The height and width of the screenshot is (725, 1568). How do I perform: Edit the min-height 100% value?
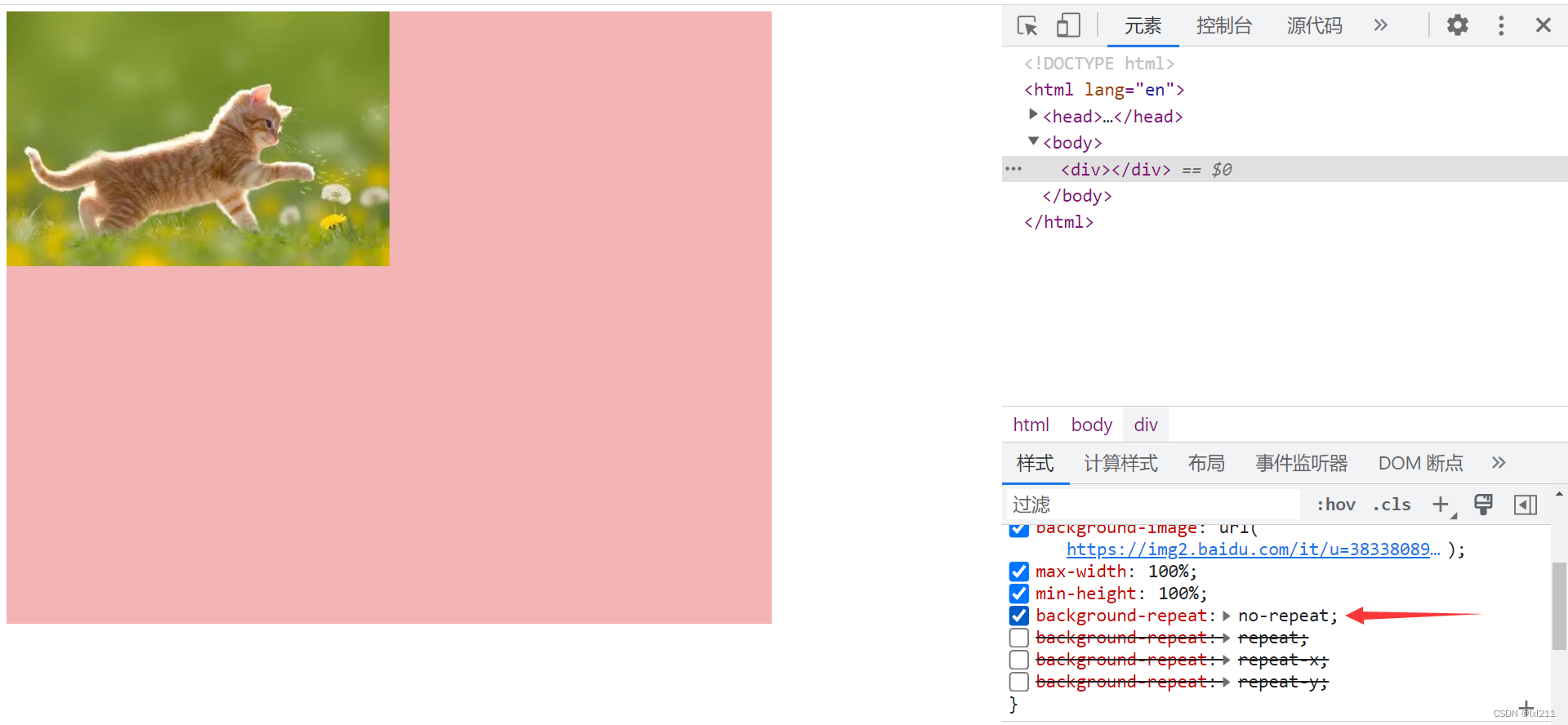[1178, 594]
